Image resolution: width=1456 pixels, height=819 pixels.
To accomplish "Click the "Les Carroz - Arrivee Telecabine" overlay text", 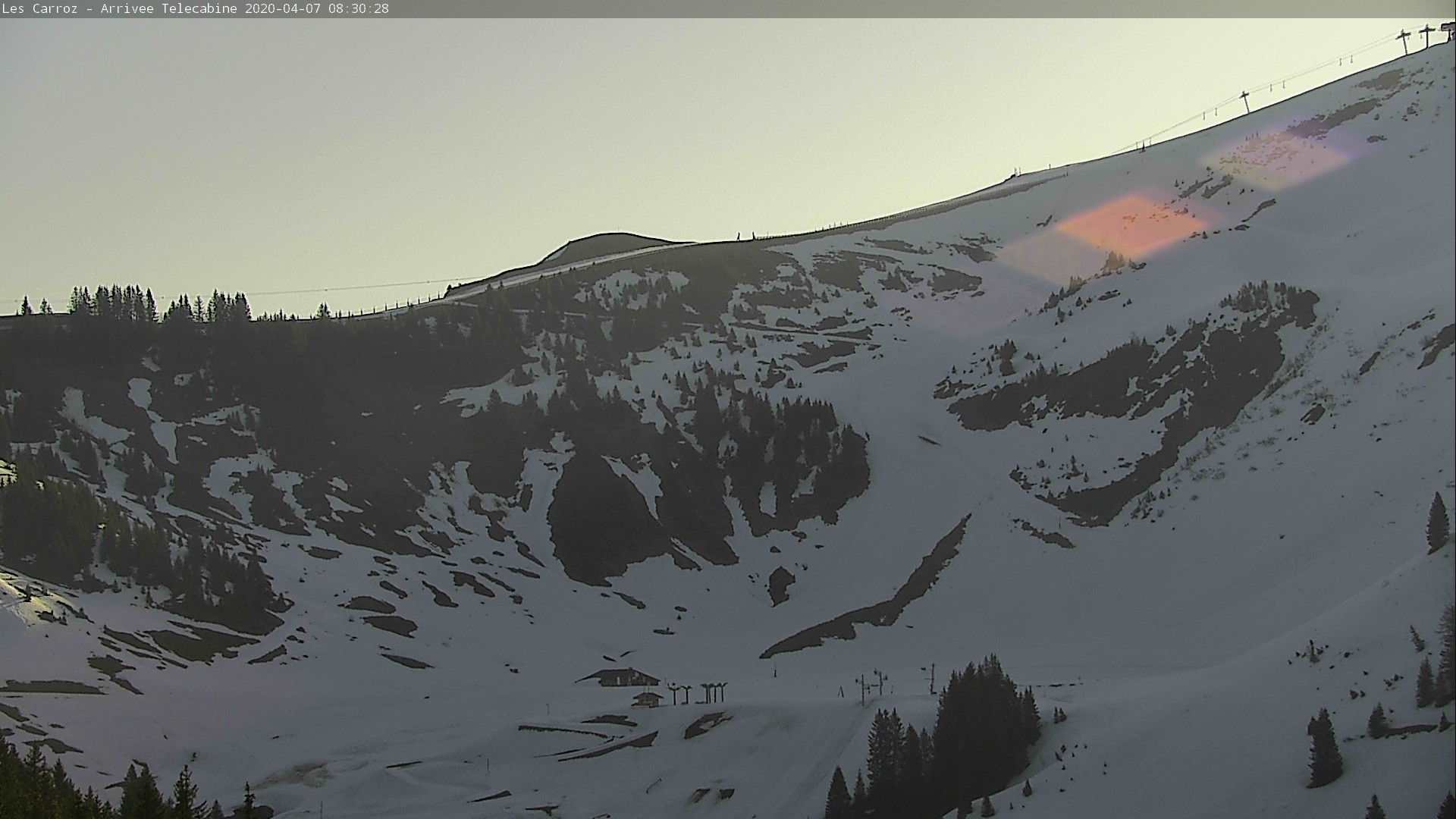I will pyautogui.click(x=121, y=9).
